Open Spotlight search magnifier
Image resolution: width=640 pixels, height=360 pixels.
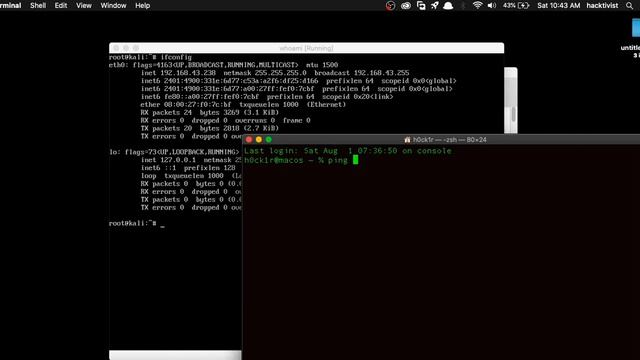point(629,6)
